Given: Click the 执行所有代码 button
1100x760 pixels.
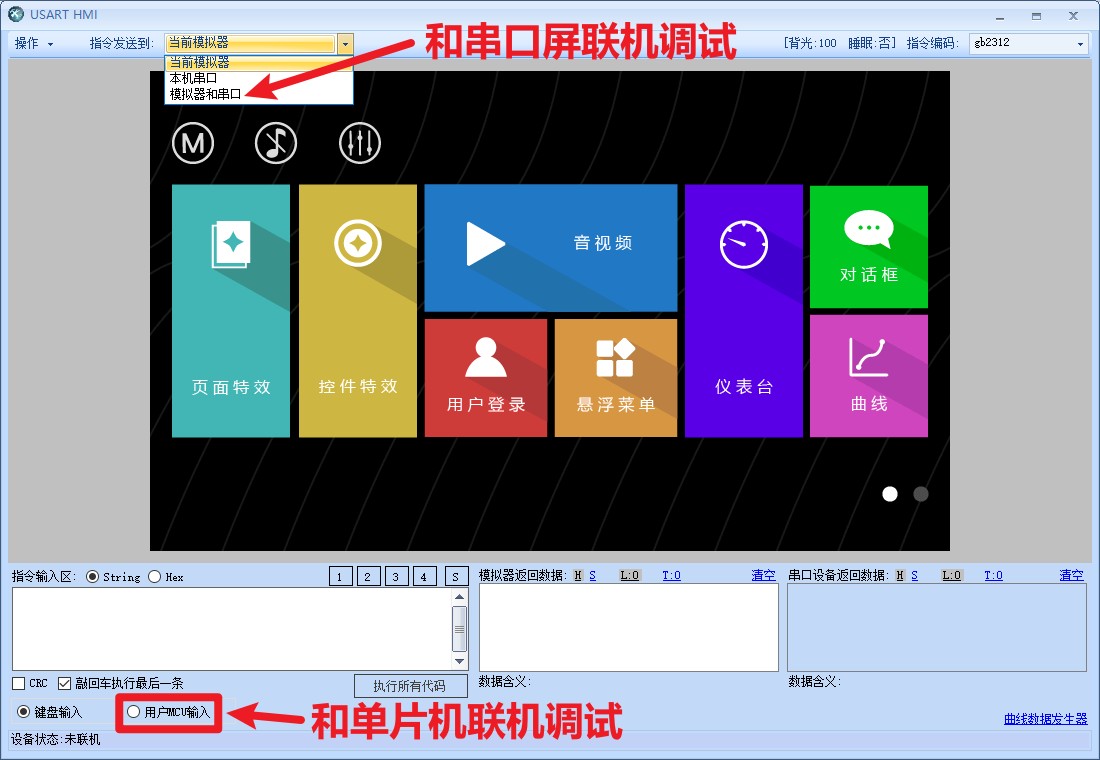Looking at the screenshot, I should point(412,686).
